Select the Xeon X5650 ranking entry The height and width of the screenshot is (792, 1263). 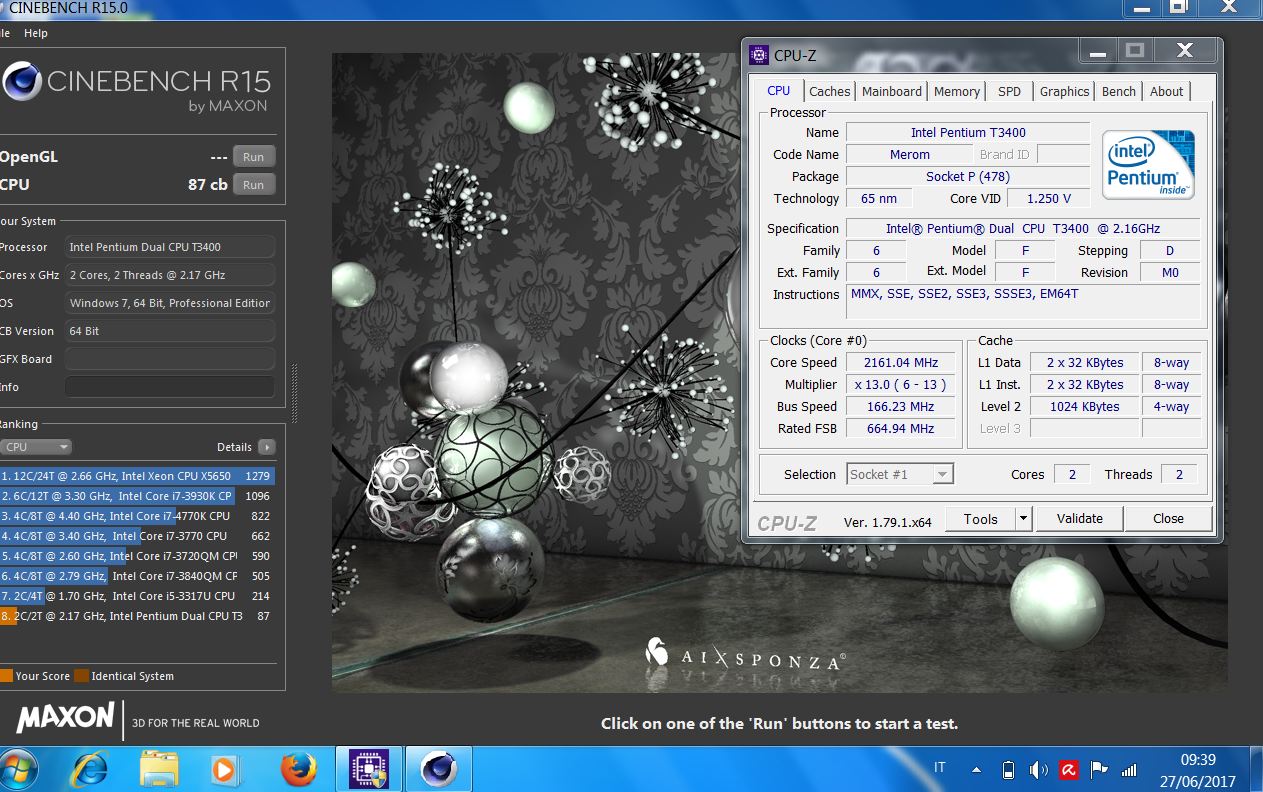137,476
